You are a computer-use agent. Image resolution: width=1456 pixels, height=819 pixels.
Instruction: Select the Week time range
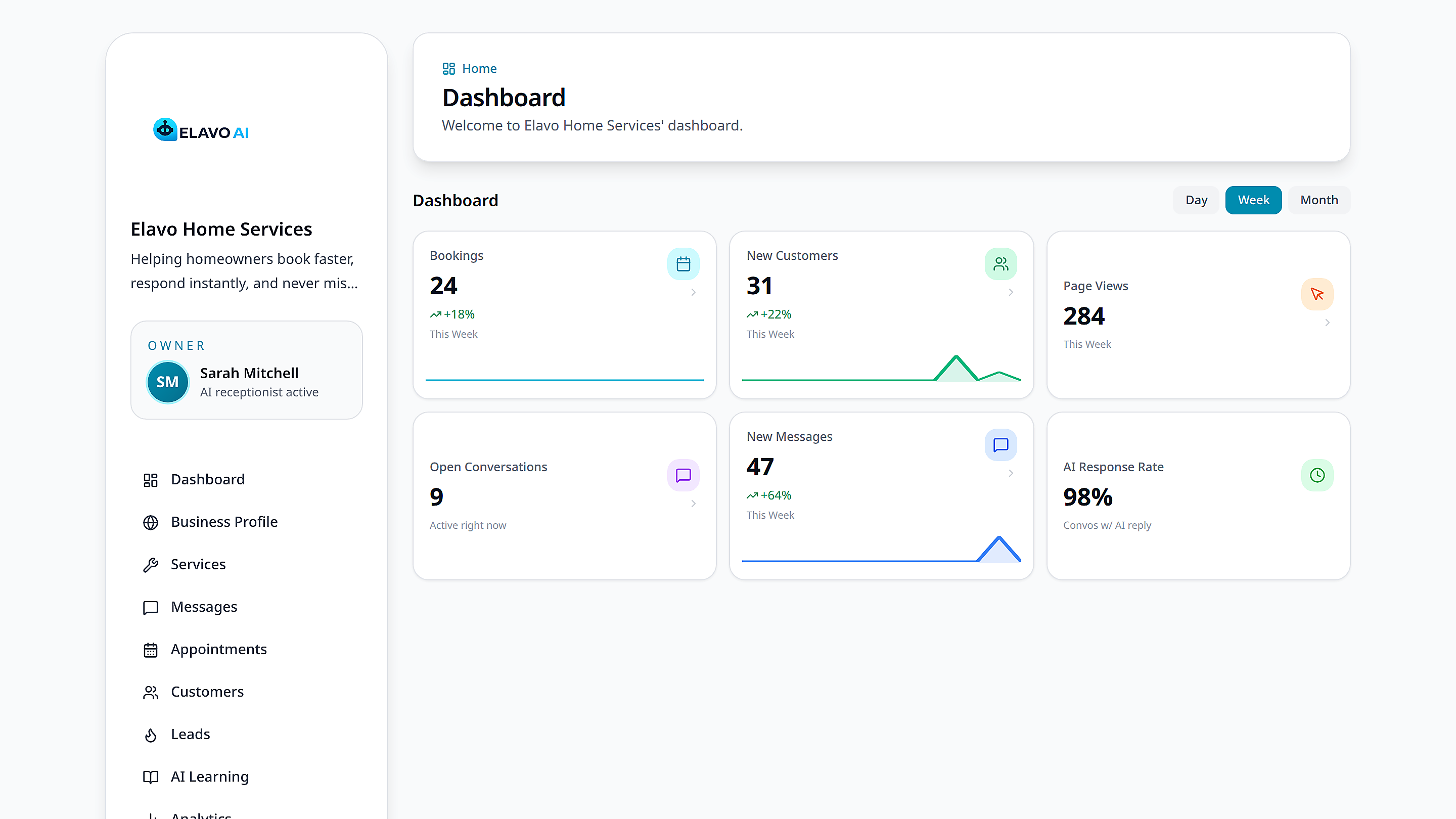[x=1253, y=200]
